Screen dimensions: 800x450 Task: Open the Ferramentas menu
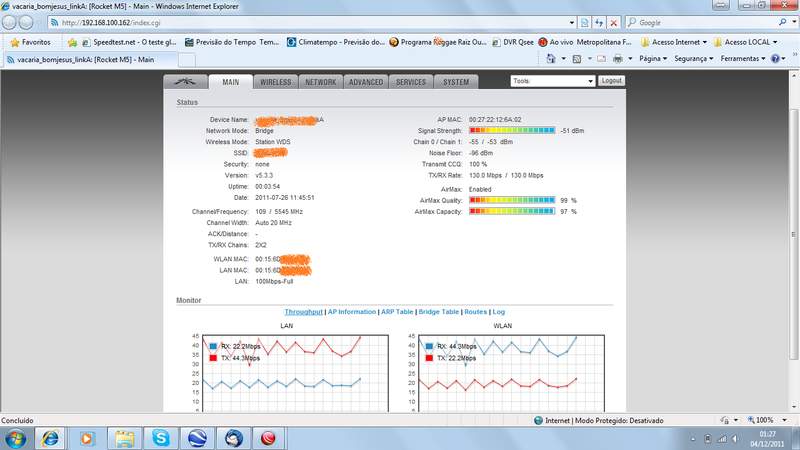[x=743, y=59]
